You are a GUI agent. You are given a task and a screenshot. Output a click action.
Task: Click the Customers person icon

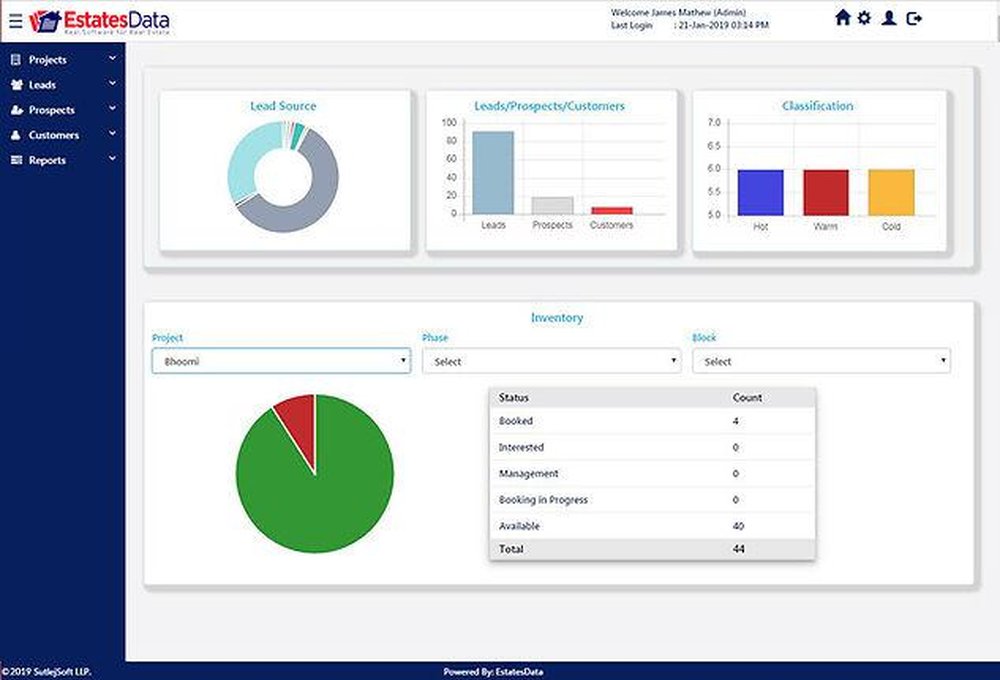[16, 134]
